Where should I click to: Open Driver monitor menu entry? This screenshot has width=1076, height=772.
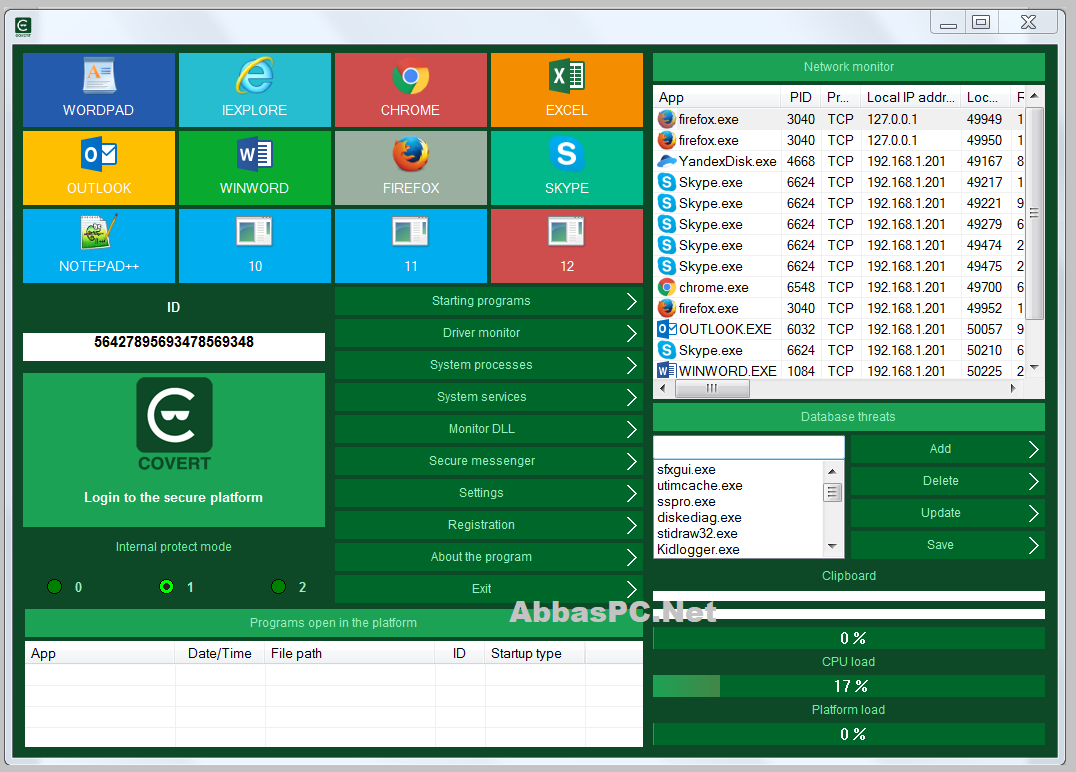489,333
